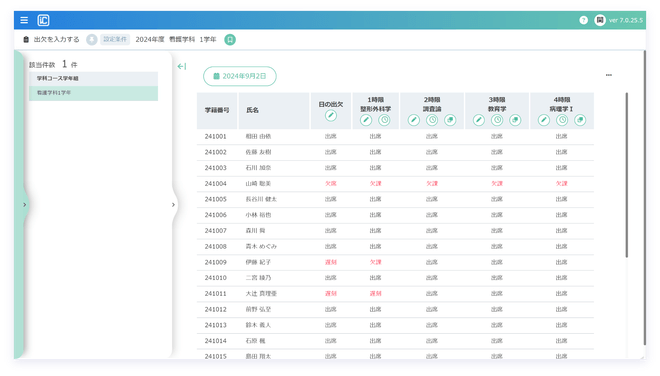
Task: Click the pencil icon under 1時限 整形外科学
Action: tap(366, 120)
